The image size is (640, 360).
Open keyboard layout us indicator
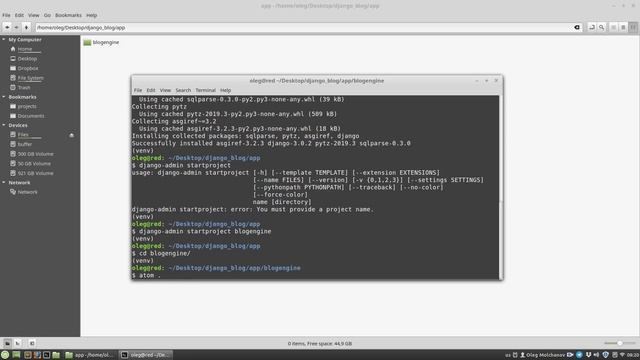[508, 355]
